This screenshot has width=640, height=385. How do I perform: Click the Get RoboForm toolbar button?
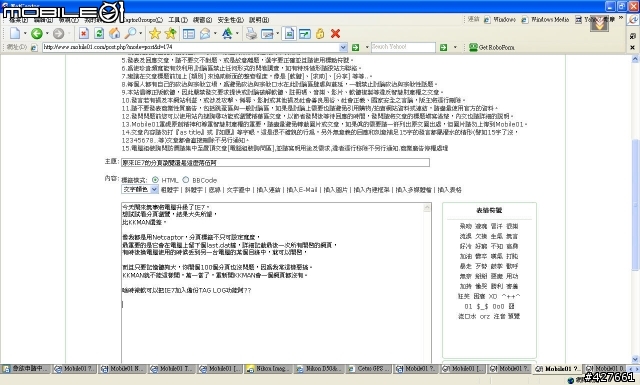click(x=491, y=47)
